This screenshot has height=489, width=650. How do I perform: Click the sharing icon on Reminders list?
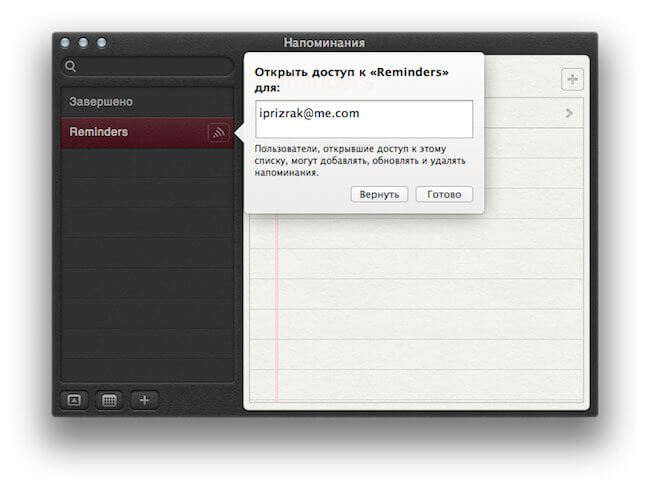point(218,133)
